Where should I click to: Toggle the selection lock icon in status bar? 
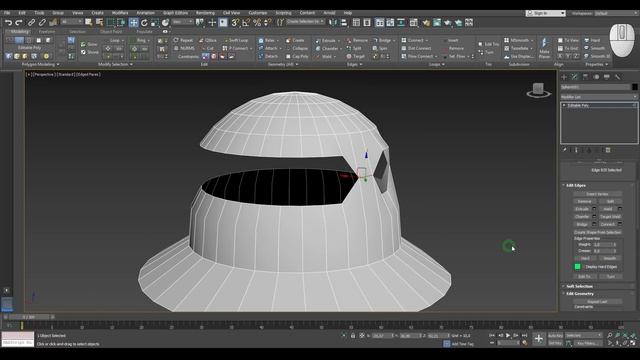click(353, 336)
